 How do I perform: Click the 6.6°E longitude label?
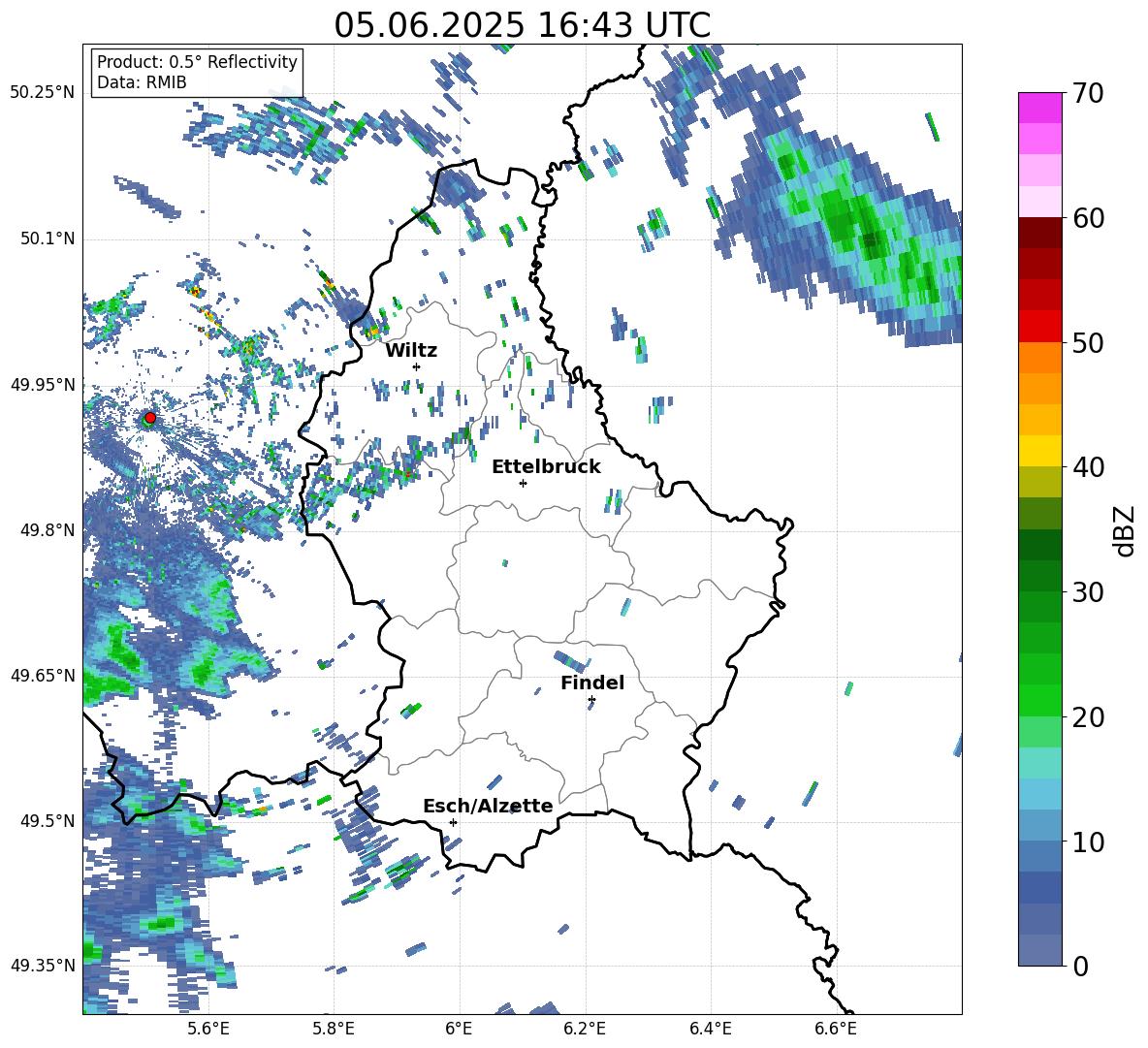(x=836, y=1029)
